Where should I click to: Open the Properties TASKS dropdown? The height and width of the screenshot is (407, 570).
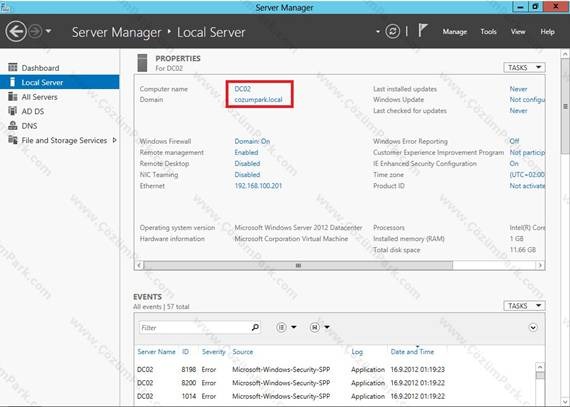(524, 68)
